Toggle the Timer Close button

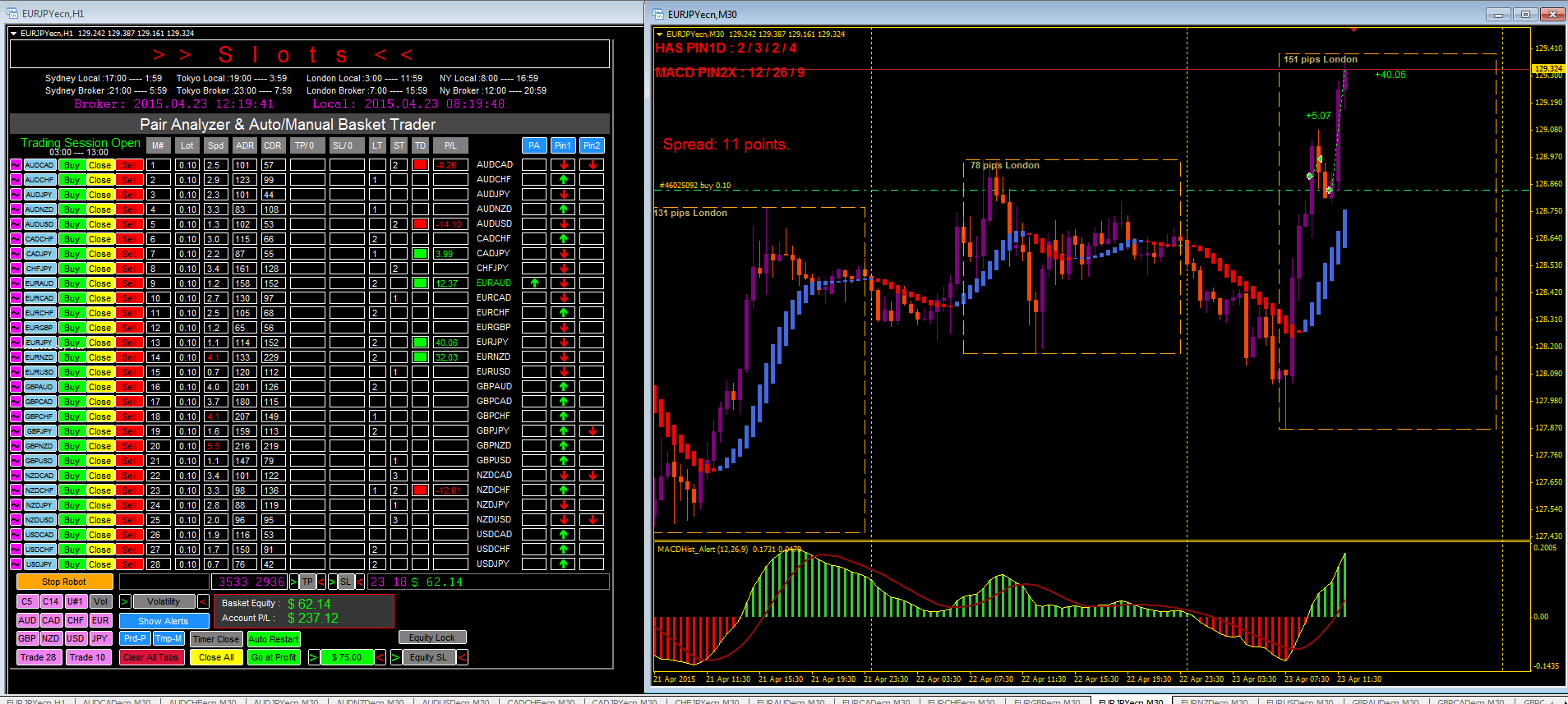pos(216,639)
